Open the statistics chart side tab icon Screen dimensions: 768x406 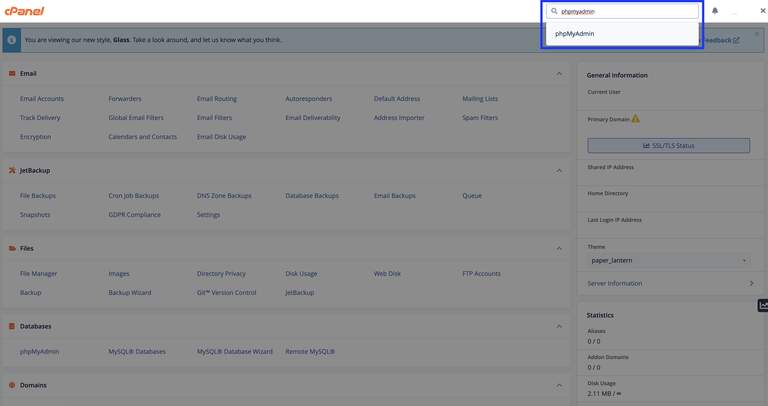click(x=763, y=305)
